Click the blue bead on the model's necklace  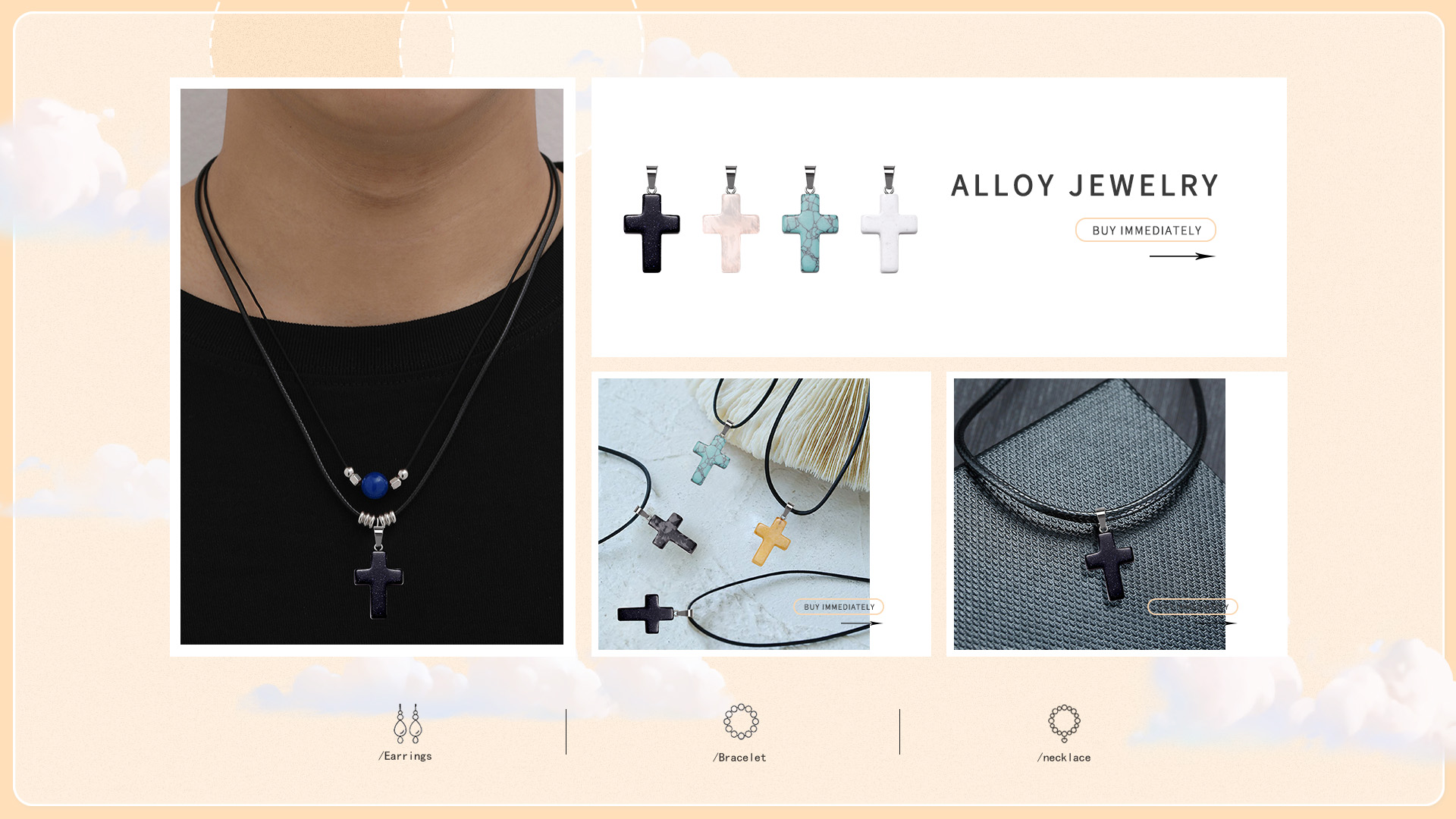375,485
